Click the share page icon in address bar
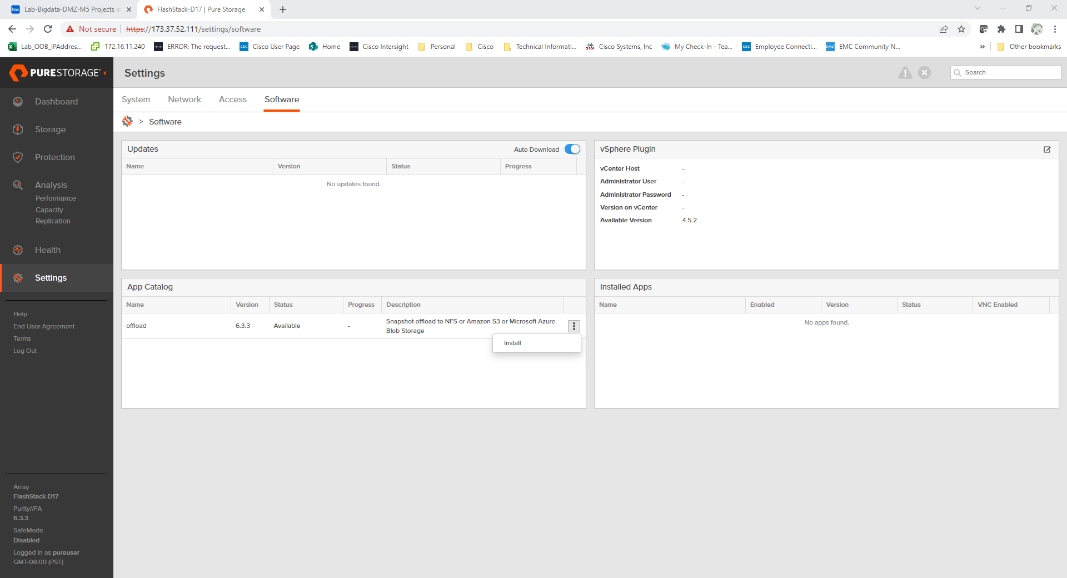Viewport: 1067px width, 578px height. point(943,29)
